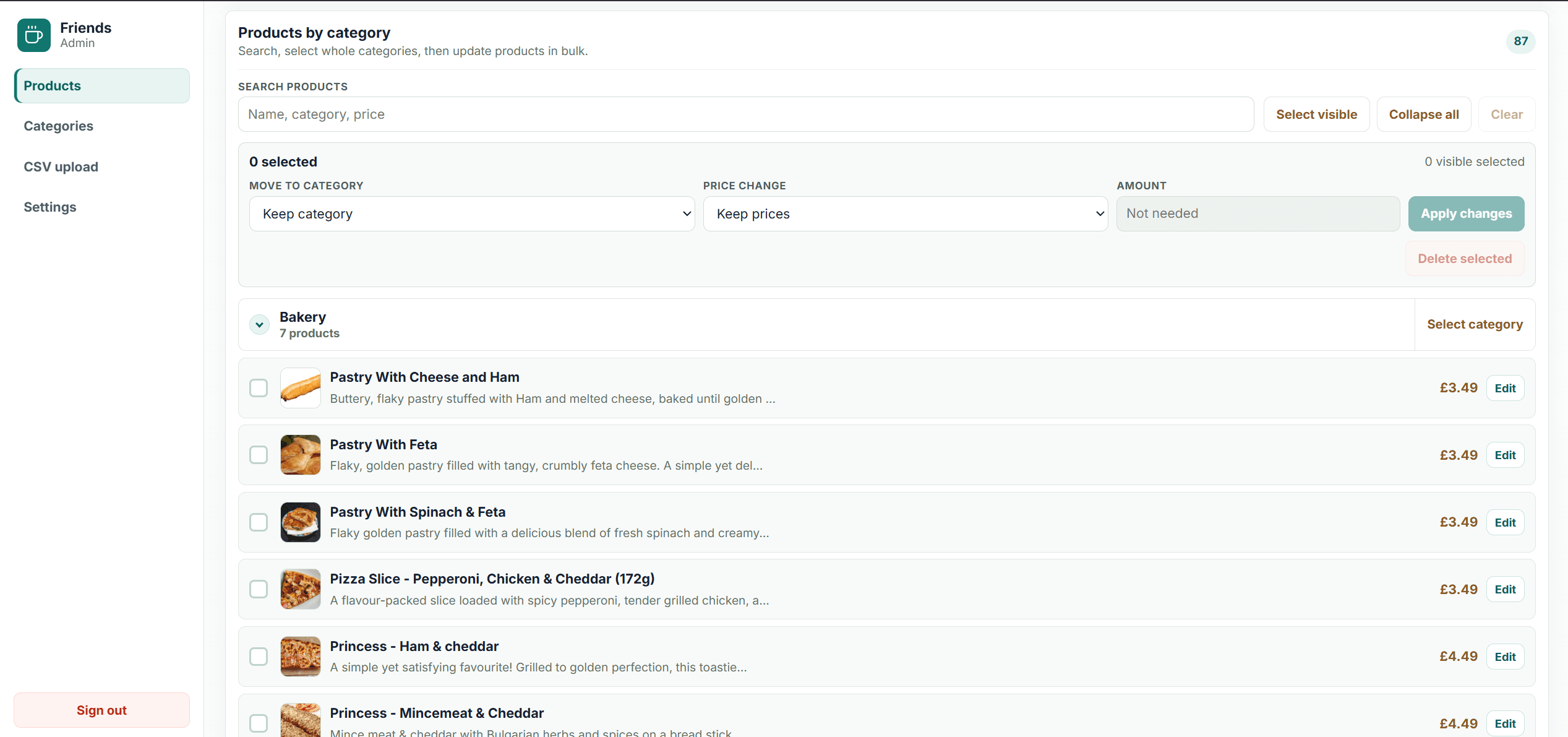1568x737 pixels.
Task: Apply changes to selected products
Action: (x=1467, y=214)
